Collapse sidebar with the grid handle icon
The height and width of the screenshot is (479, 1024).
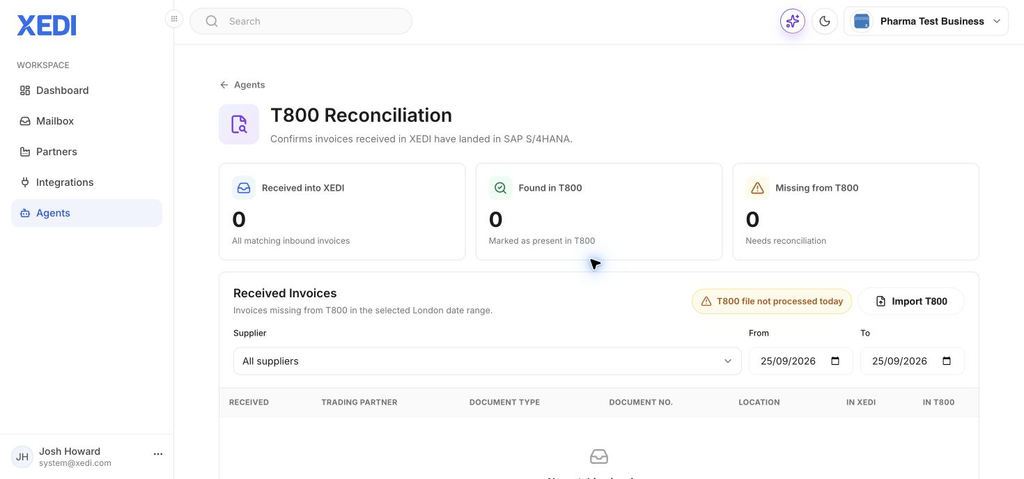pos(174,19)
